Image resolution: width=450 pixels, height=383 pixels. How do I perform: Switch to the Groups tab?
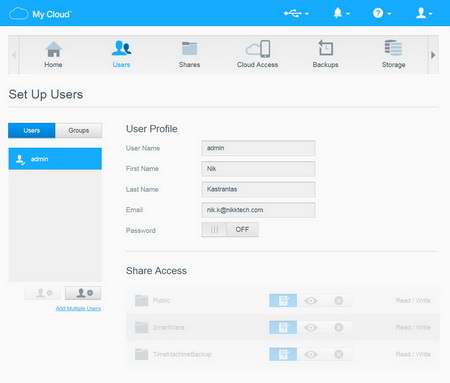tap(79, 130)
